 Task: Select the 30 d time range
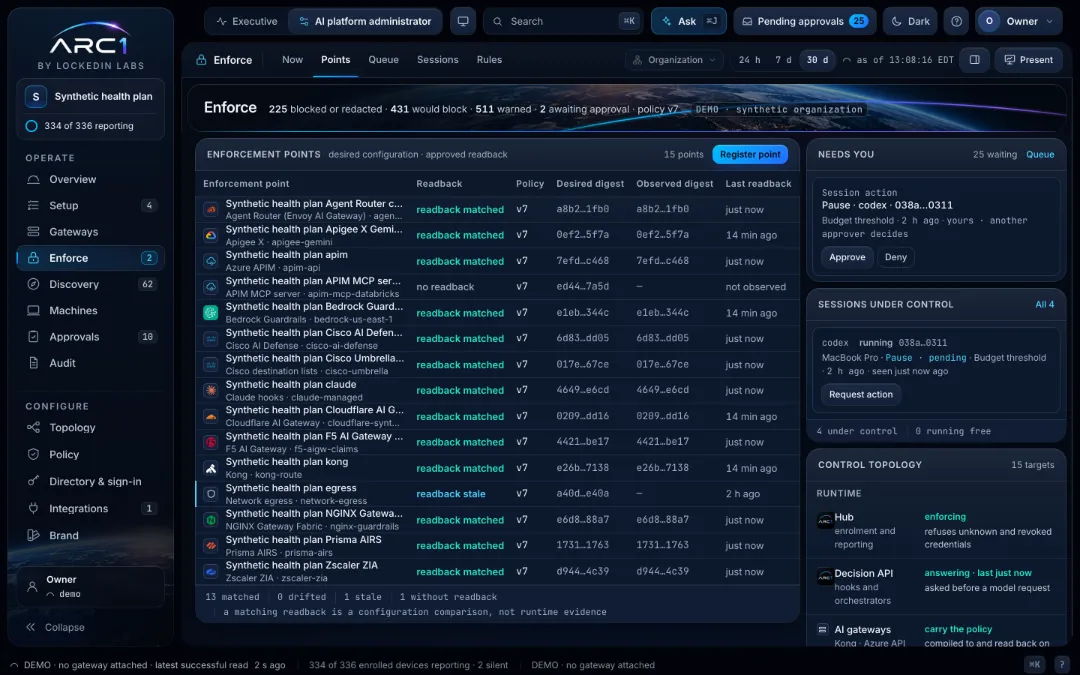pyautogui.click(x=817, y=60)
